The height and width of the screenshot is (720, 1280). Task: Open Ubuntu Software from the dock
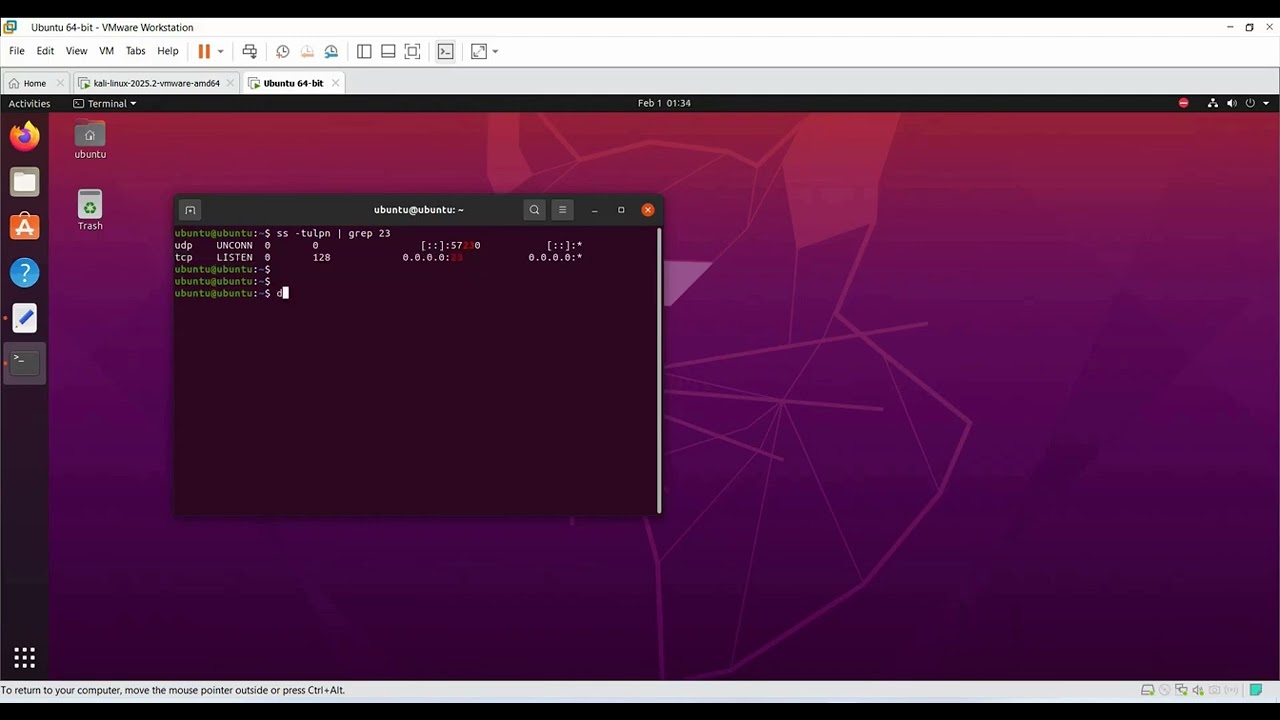pos(25,227)
